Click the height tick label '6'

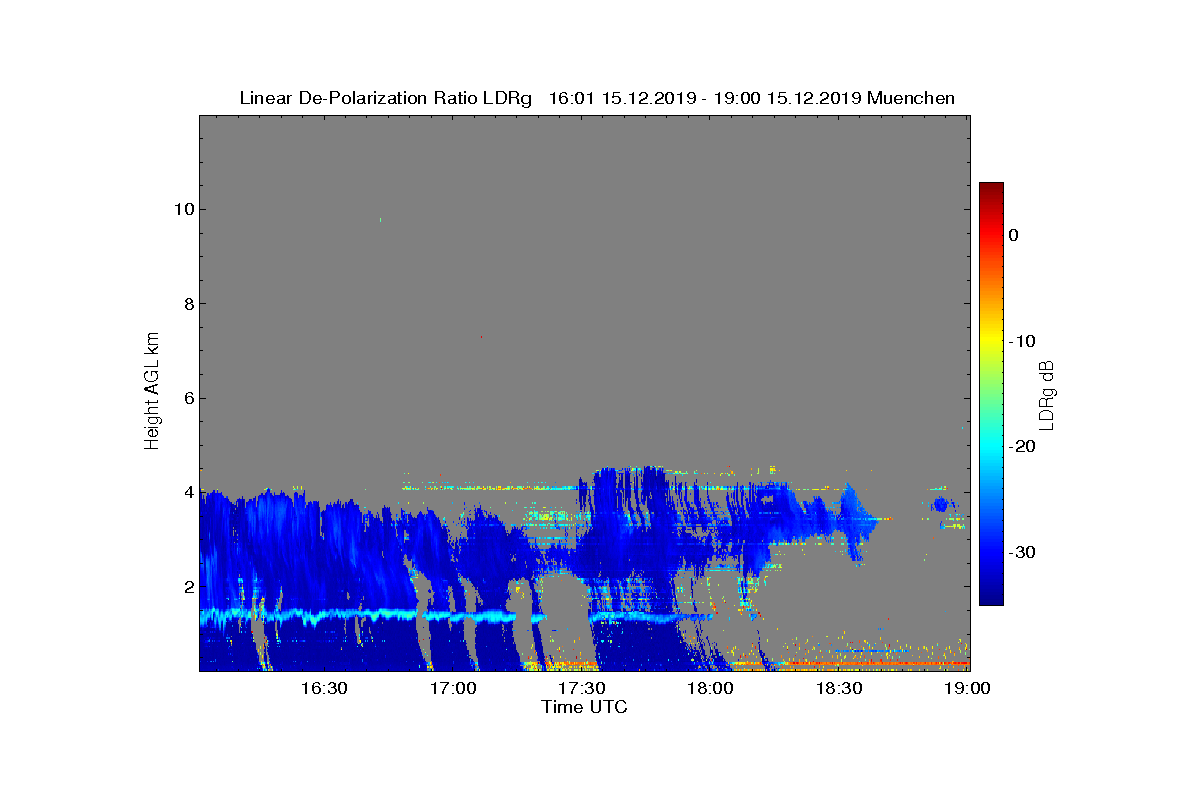coord(188,398)
